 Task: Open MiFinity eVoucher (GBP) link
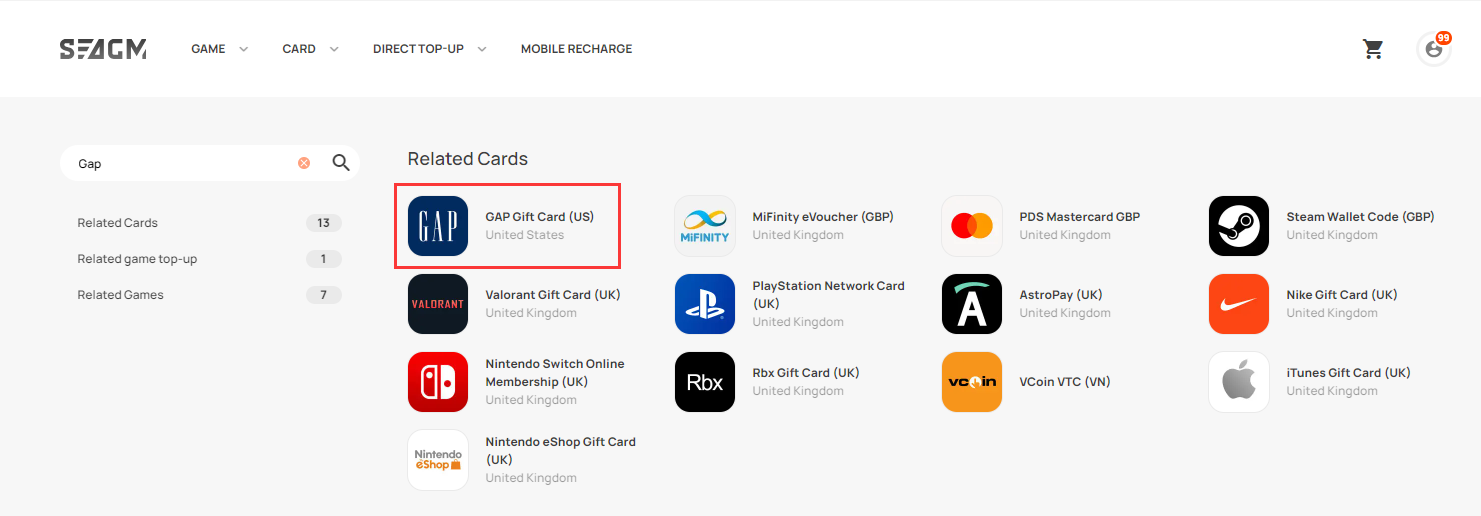(823, 217)
